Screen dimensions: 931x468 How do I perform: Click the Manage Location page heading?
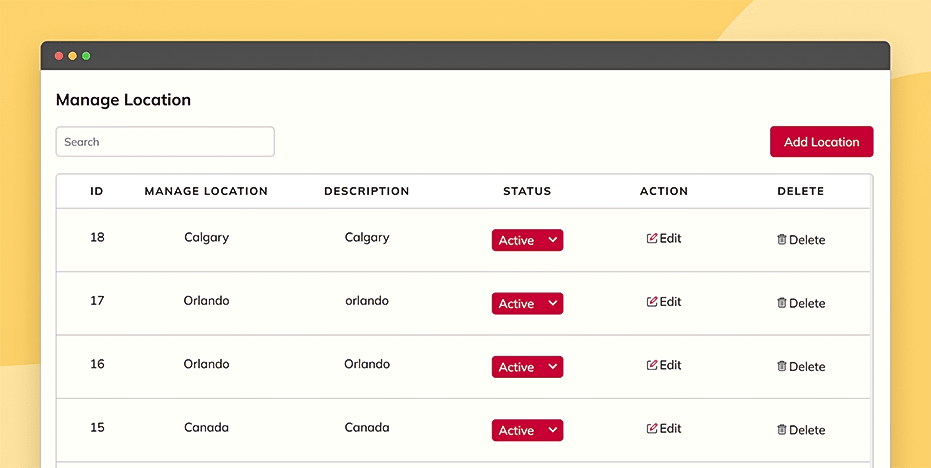[x=124, y=100]
